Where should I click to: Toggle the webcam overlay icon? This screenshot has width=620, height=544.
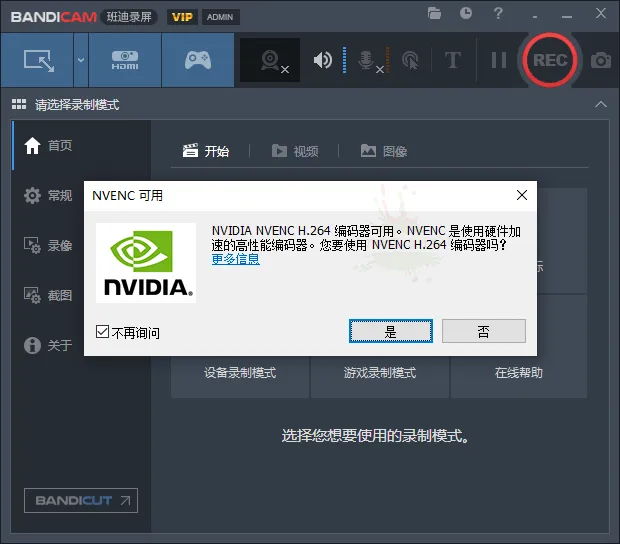tap(270, 60)
